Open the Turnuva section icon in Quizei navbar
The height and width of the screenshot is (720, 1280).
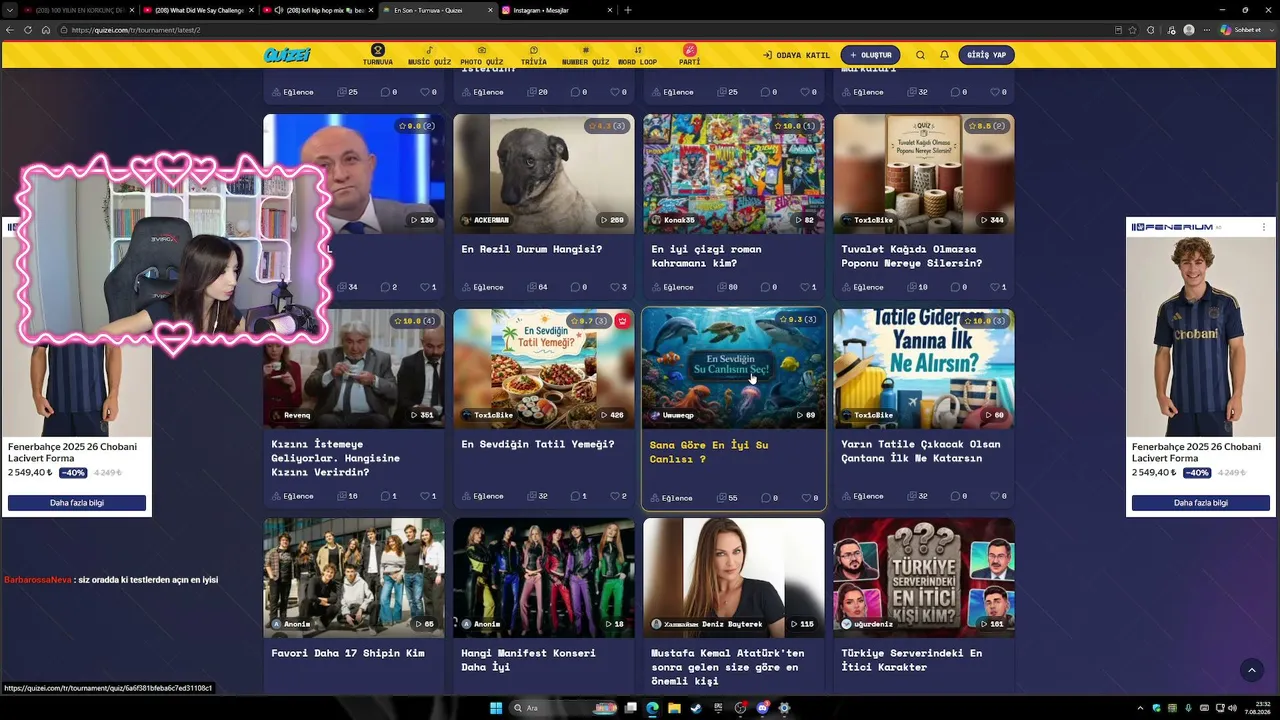point(378,50)
